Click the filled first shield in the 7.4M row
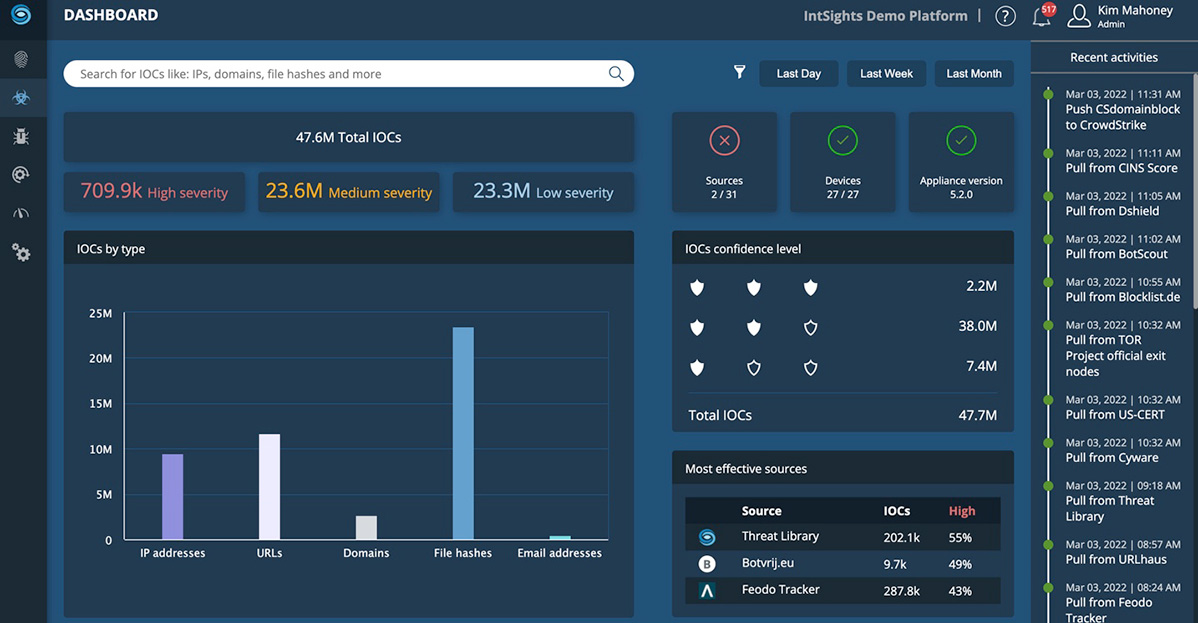This screenshot has width=1198, height=623. coord(697,368)
